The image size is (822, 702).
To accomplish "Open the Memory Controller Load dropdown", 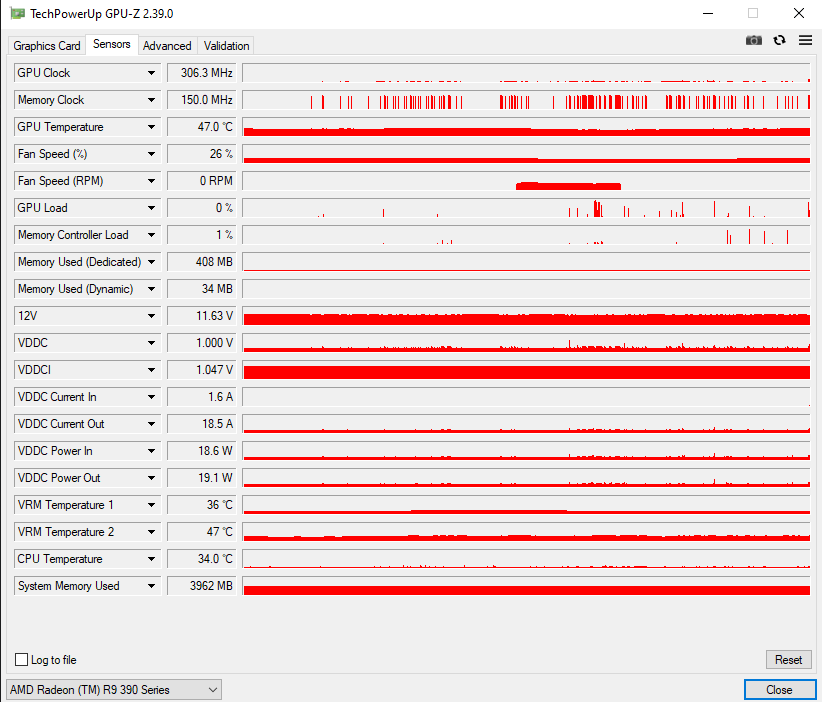I will tap(151, 235).
